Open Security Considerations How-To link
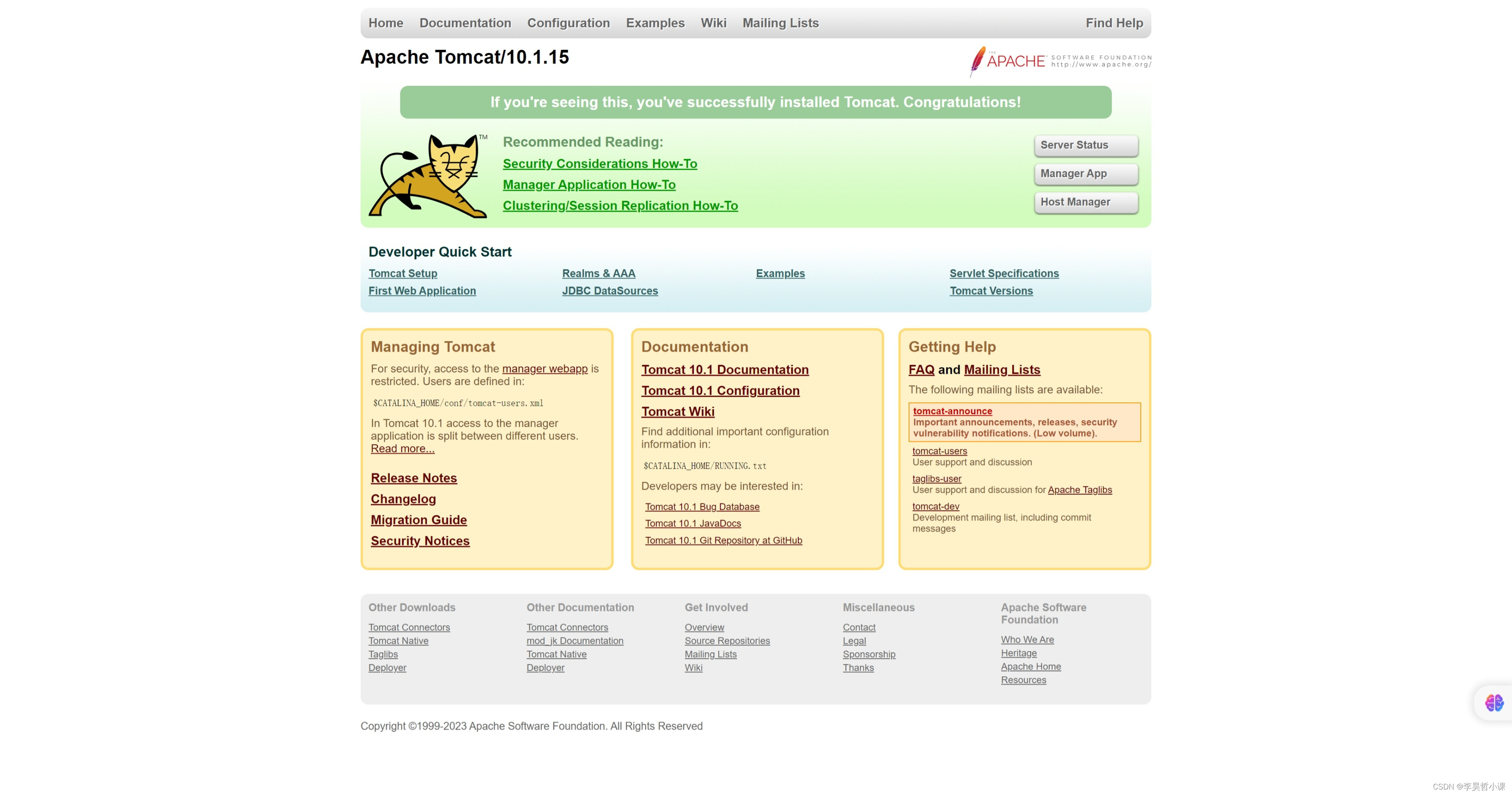Screen dimensions: 1512x795 pos(600,163)
